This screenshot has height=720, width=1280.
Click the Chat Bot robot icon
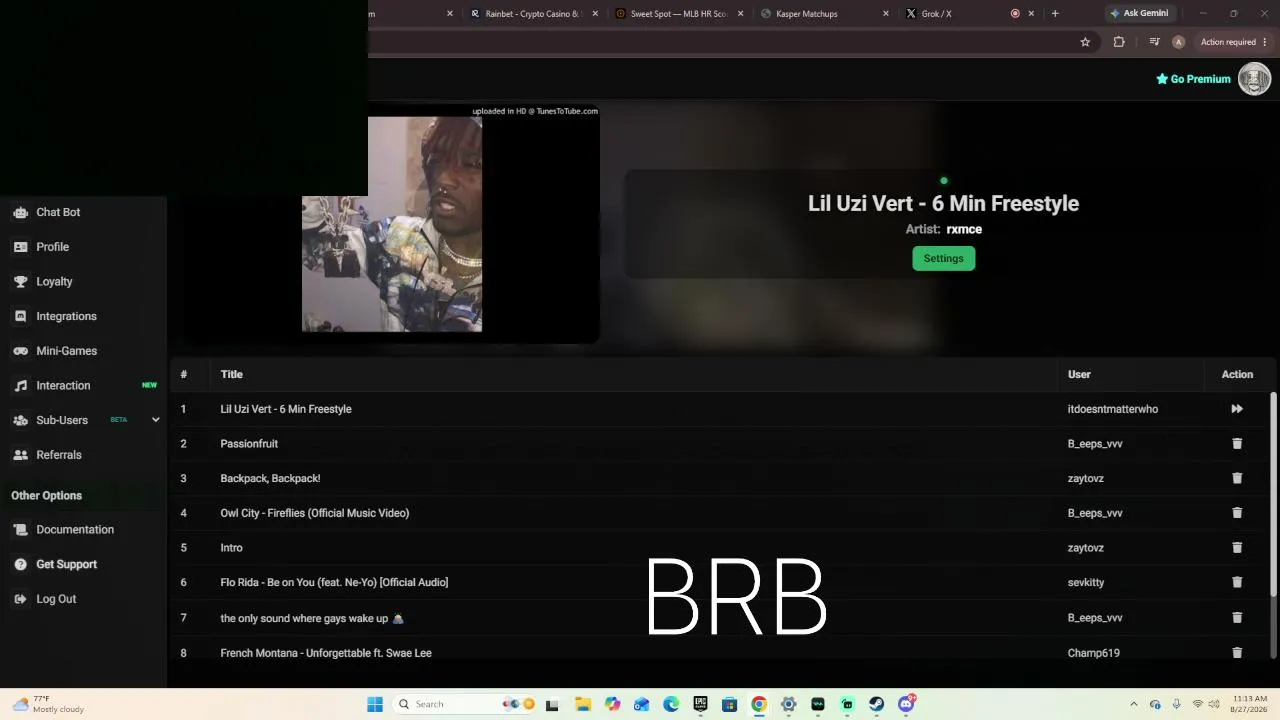coord(20,212)
